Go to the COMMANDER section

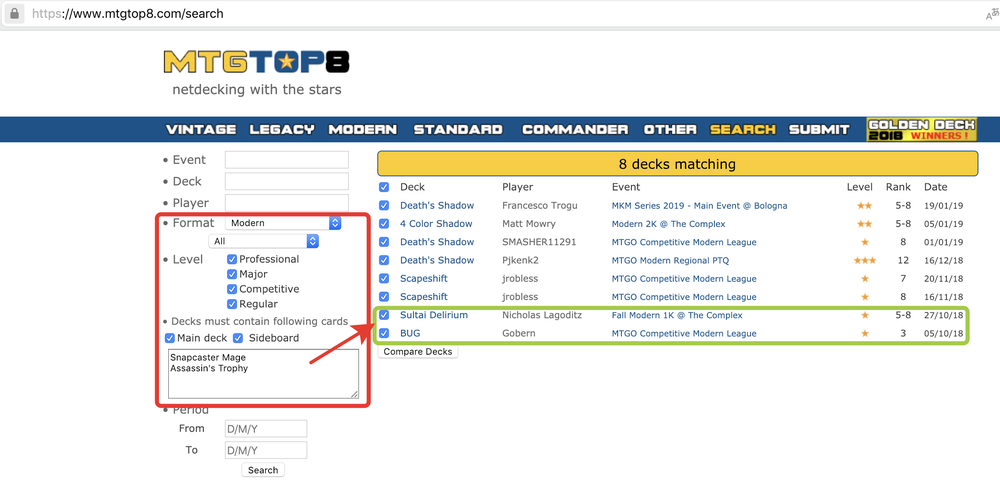click(575, 129)
